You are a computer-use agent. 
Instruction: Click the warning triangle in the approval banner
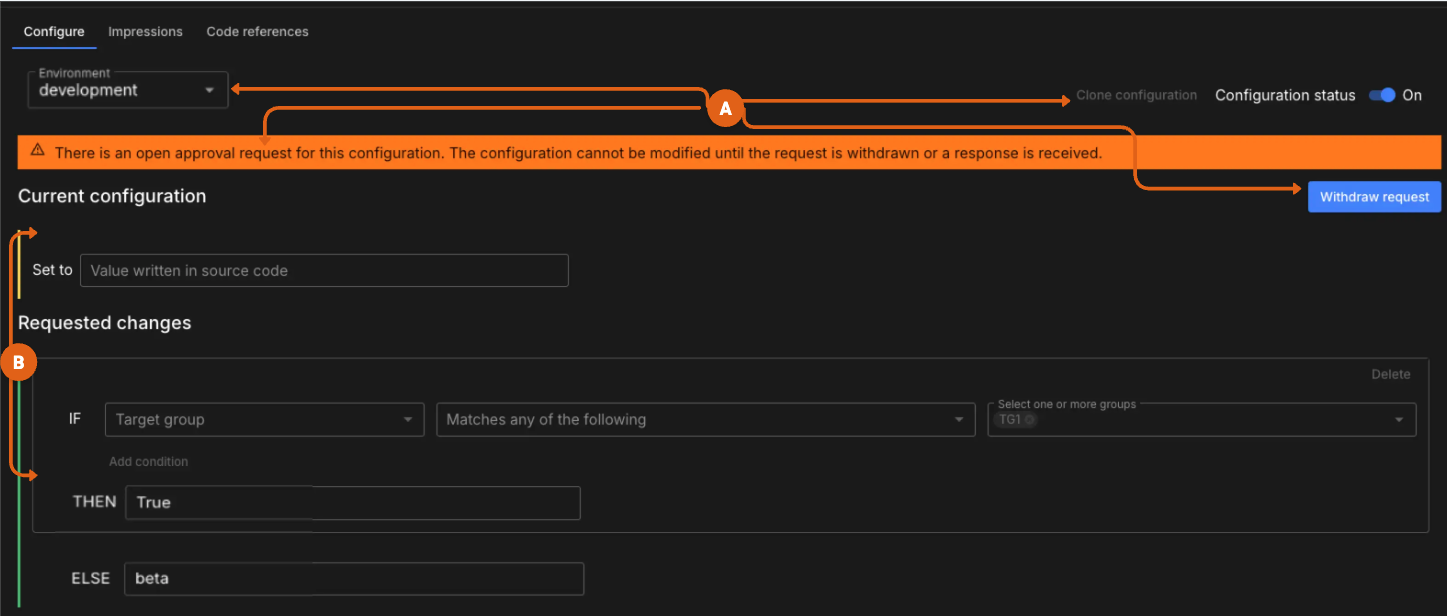(x=37, y=152)
